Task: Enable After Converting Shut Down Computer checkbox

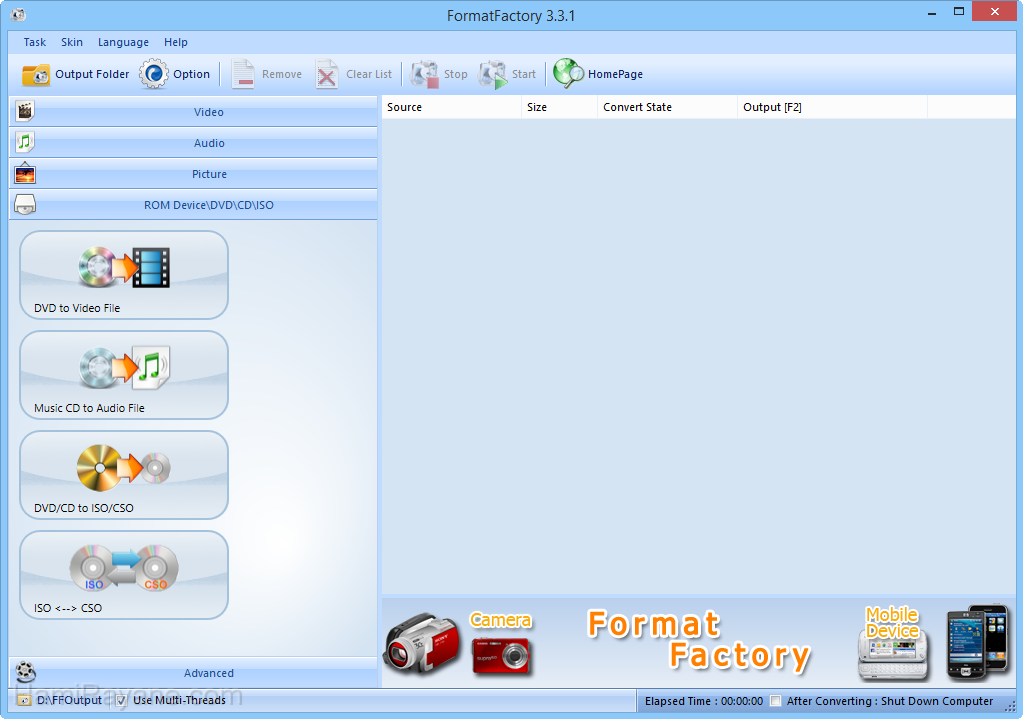Action: [x=775, y=701]
